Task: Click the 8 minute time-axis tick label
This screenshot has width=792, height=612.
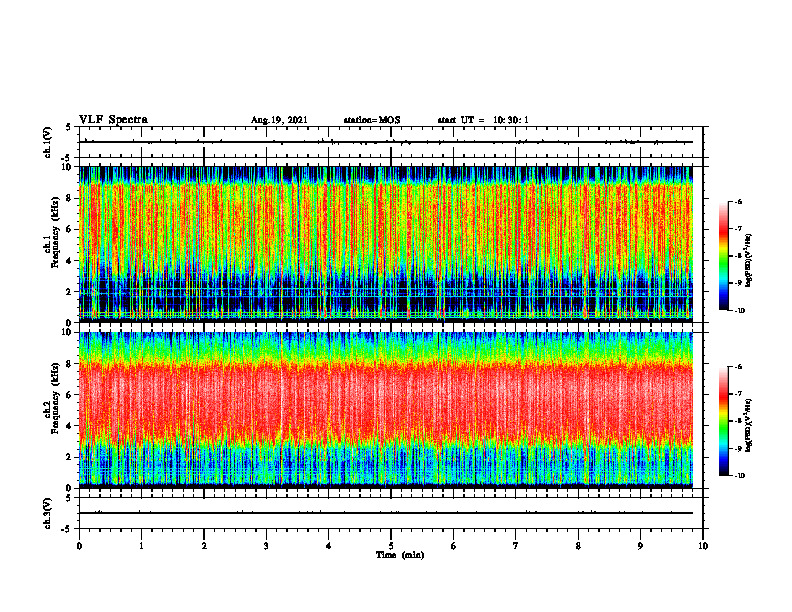Action: [578, 546]
